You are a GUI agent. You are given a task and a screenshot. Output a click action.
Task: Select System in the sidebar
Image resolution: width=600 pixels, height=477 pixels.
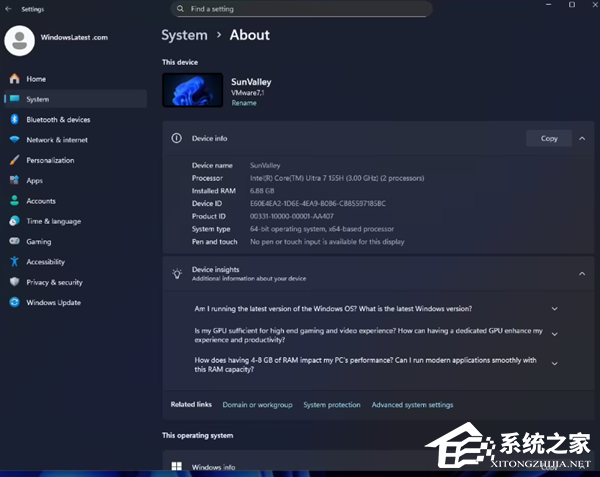pyautogui.click(x=75, y=99)
